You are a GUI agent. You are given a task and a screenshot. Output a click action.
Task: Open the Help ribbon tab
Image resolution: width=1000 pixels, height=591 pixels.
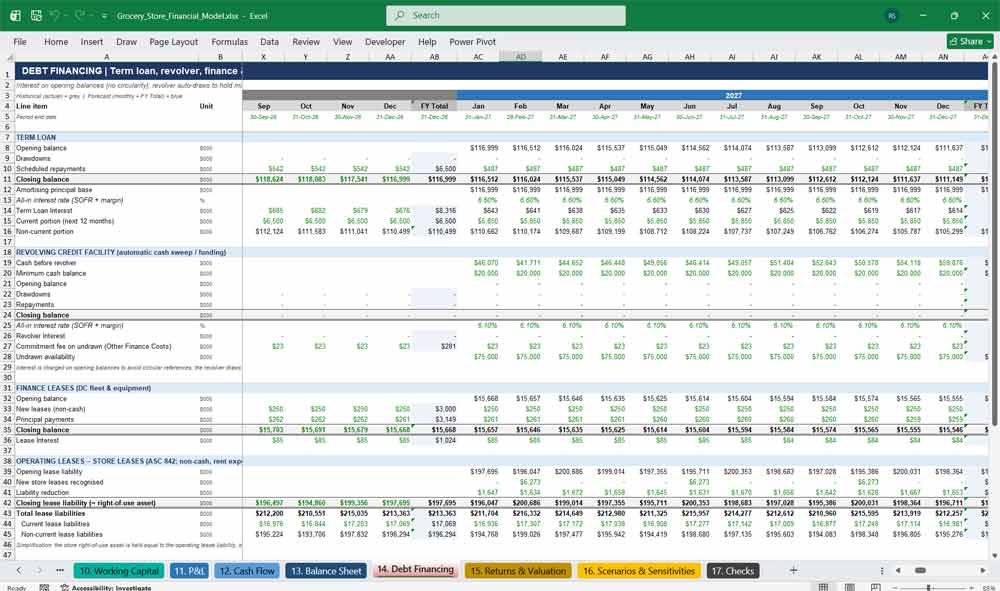click(427, 41)
